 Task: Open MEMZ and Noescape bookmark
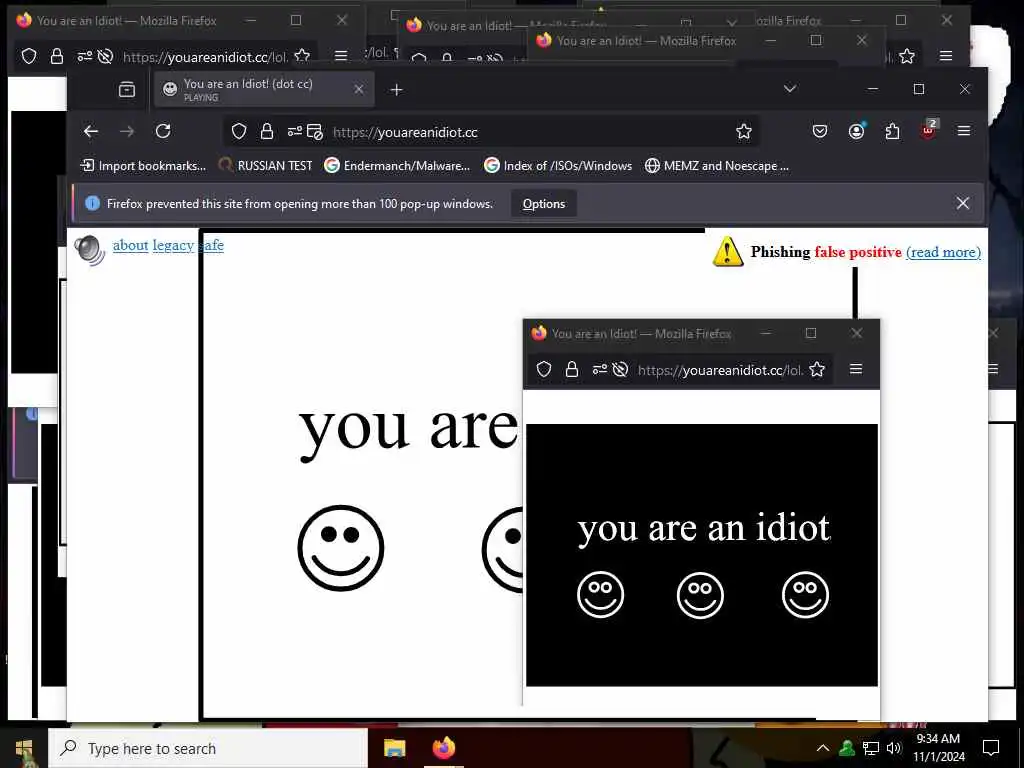click(x=717, y=166)
